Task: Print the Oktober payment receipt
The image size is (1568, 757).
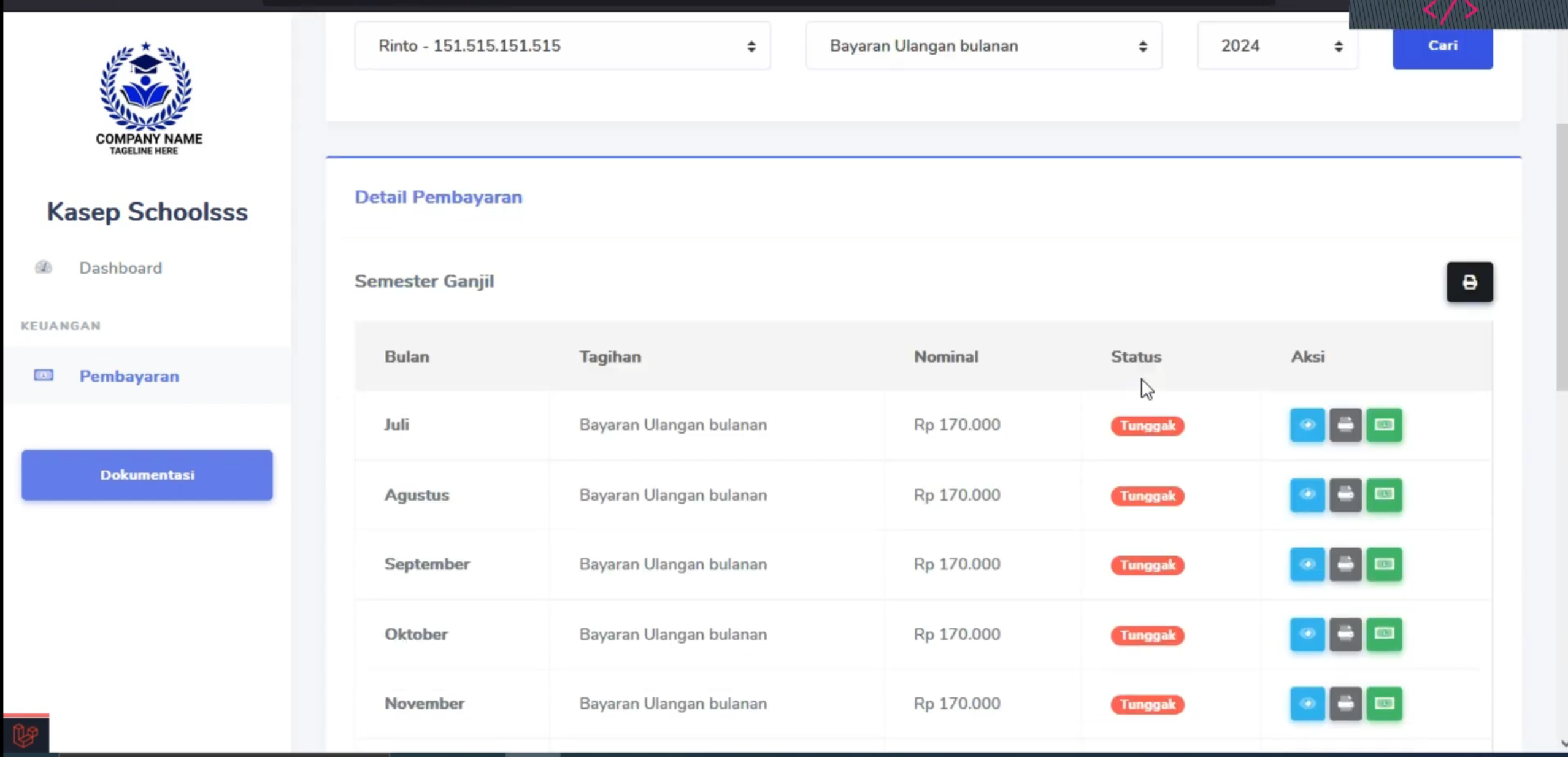Action: [x=1345, y=634]
